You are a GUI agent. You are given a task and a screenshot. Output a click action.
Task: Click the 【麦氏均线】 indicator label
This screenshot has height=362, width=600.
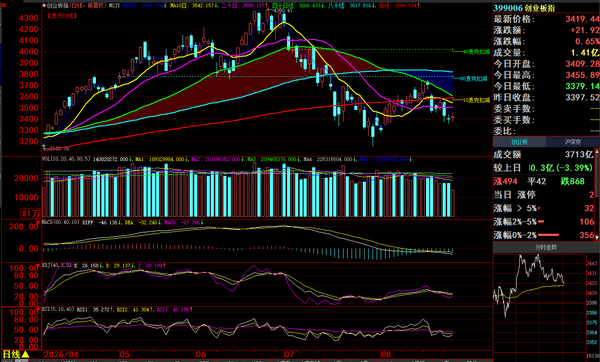(x=62, y=16)
